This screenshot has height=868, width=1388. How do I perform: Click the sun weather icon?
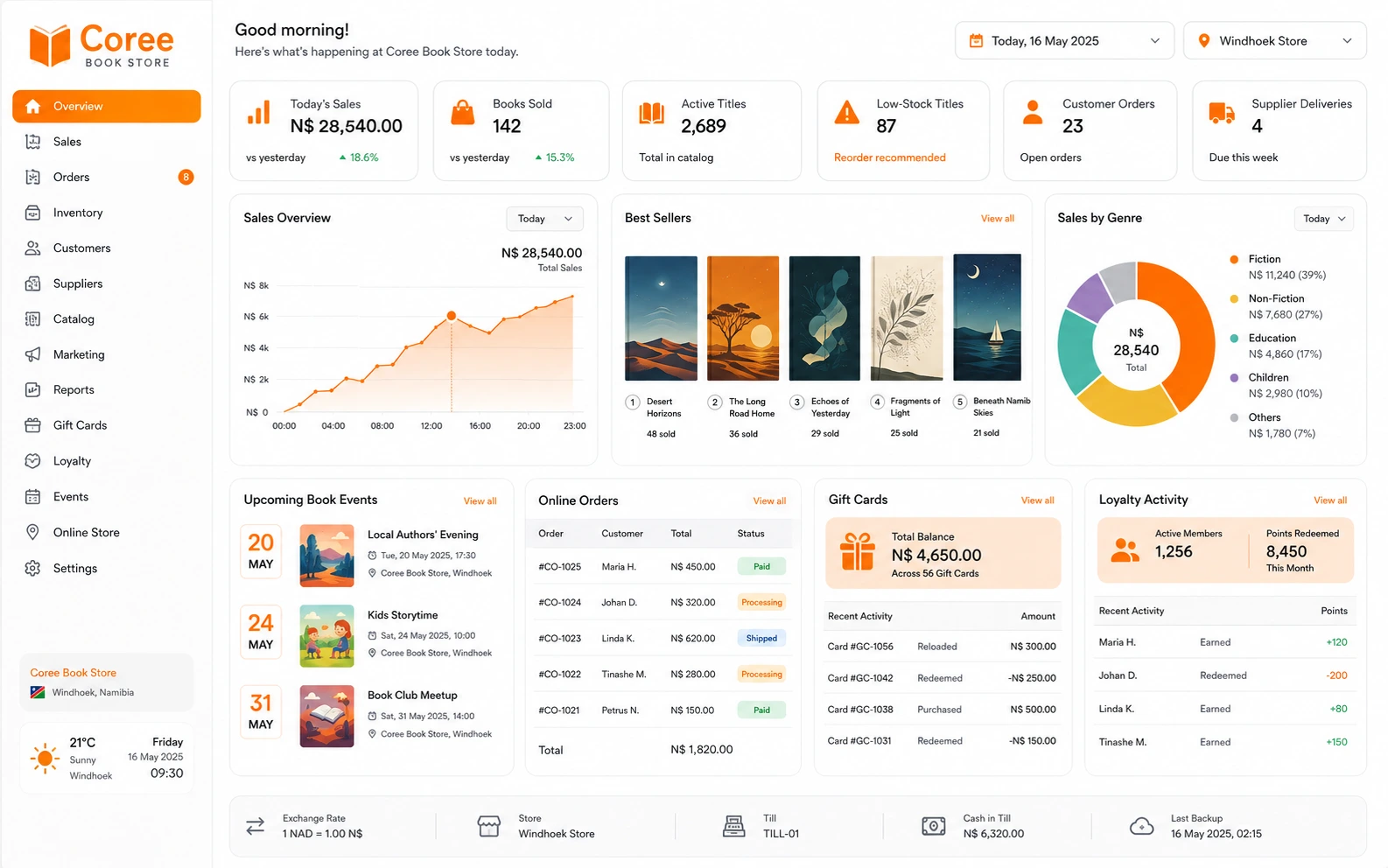44,758
